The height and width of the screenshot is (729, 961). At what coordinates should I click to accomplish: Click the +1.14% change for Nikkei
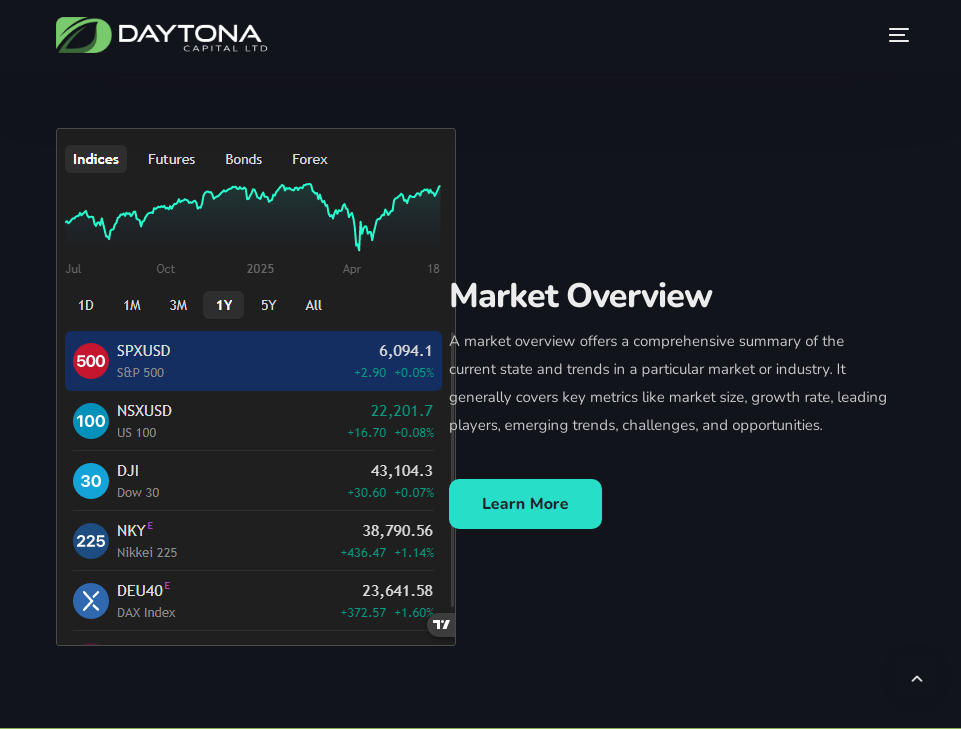coord(414,553)
